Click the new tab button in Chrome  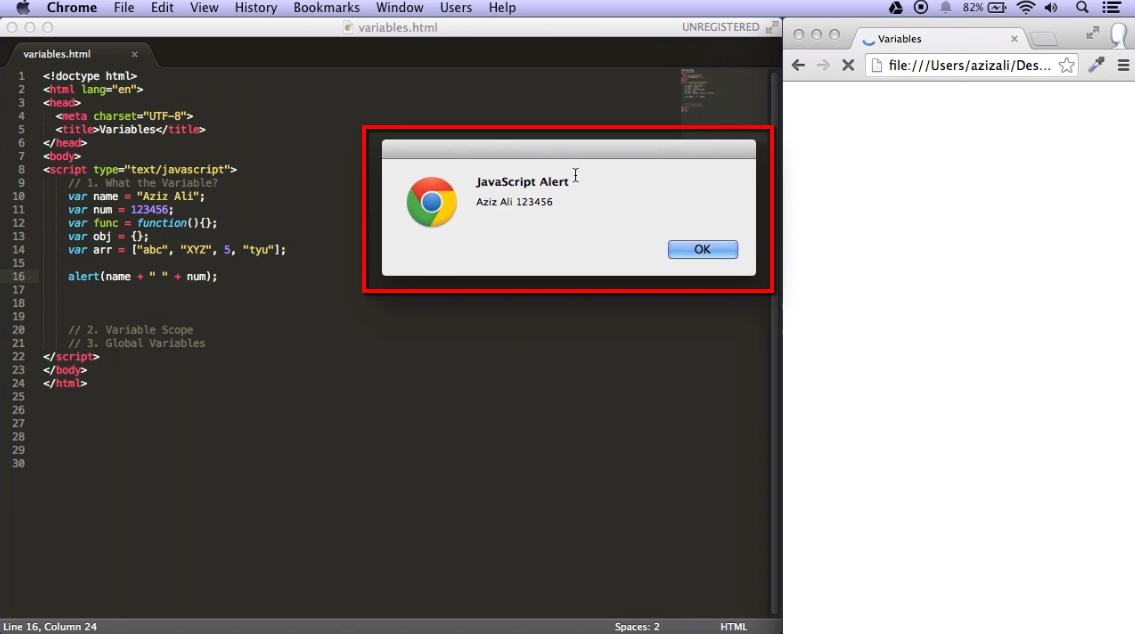[1043, 39]
